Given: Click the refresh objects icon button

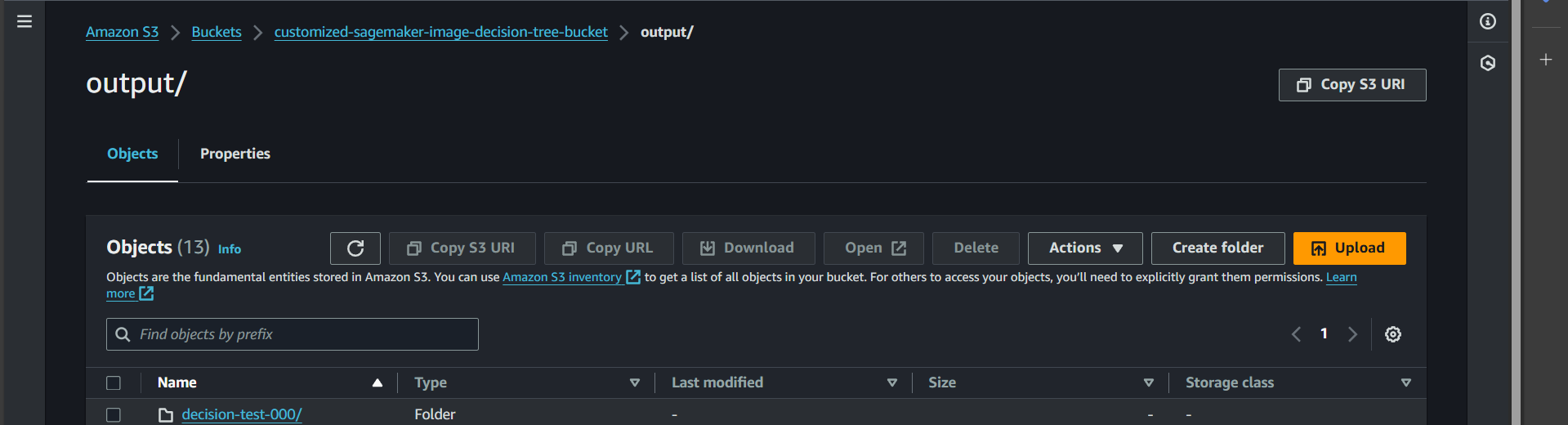Looking at the screenshot, I should [355, 248].
